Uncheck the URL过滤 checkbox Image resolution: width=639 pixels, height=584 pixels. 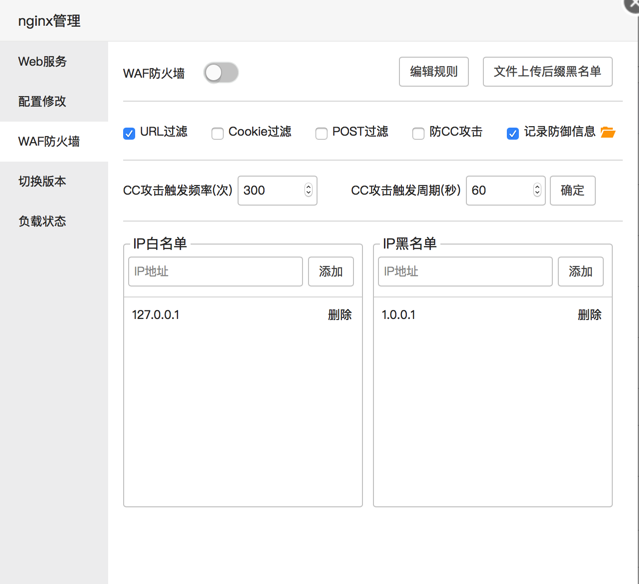tap(129, 133)
